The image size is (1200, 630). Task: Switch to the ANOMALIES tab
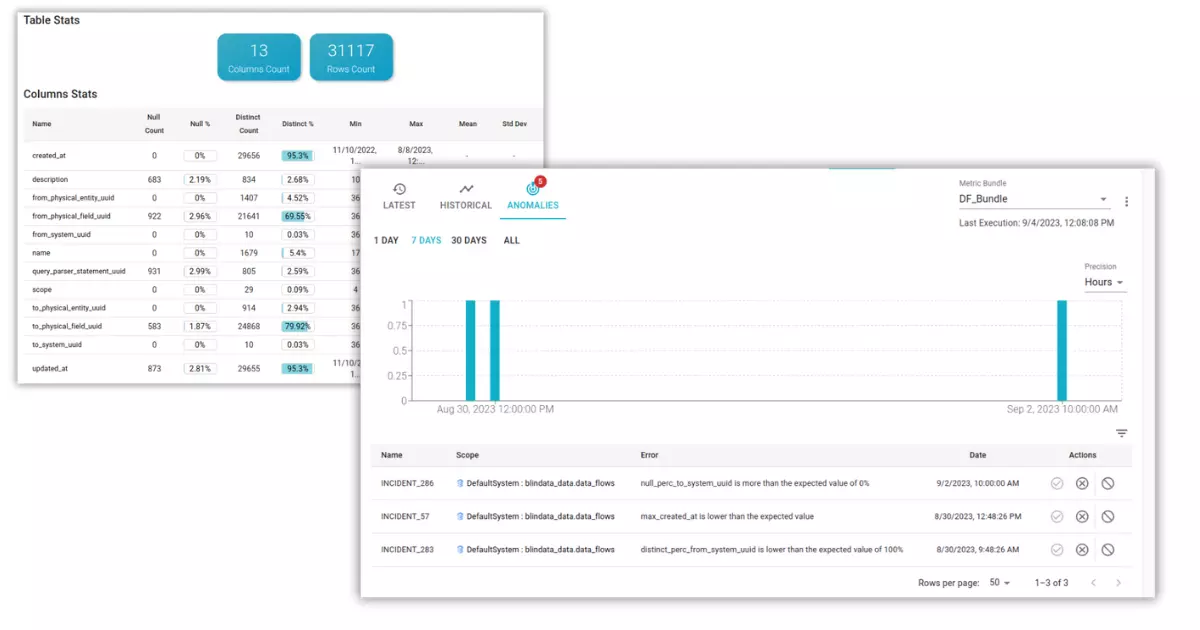pos(533,197)
